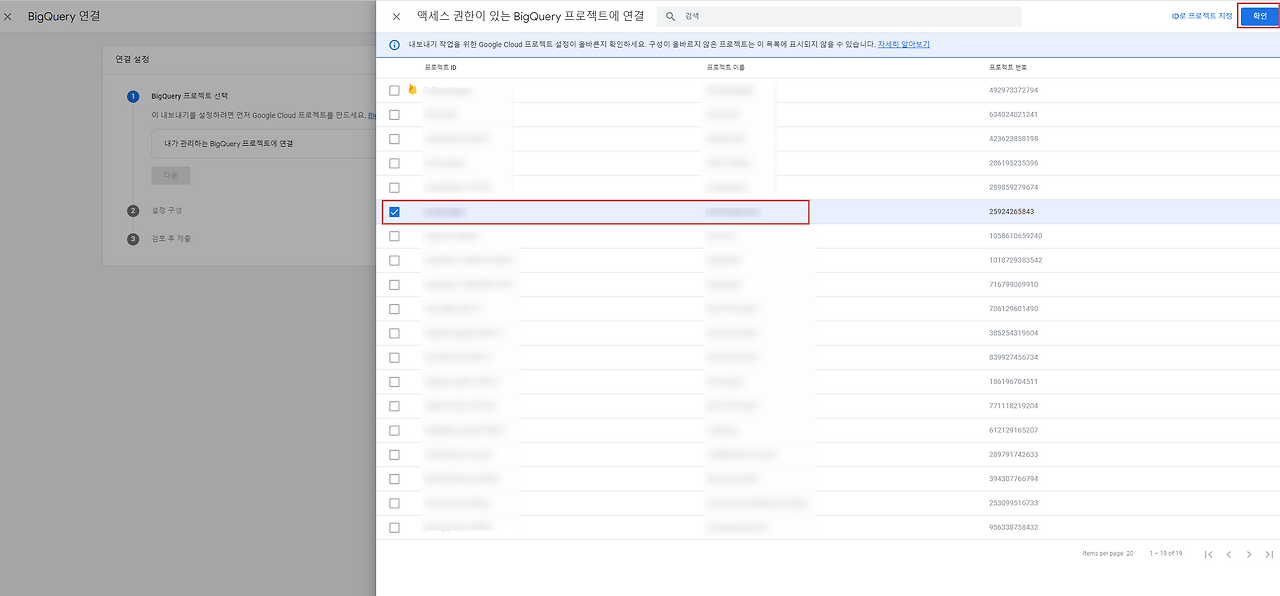Viewport: 1280px width, 596px height.
Task: Click the 검색 search field
Action: (839, 17)
